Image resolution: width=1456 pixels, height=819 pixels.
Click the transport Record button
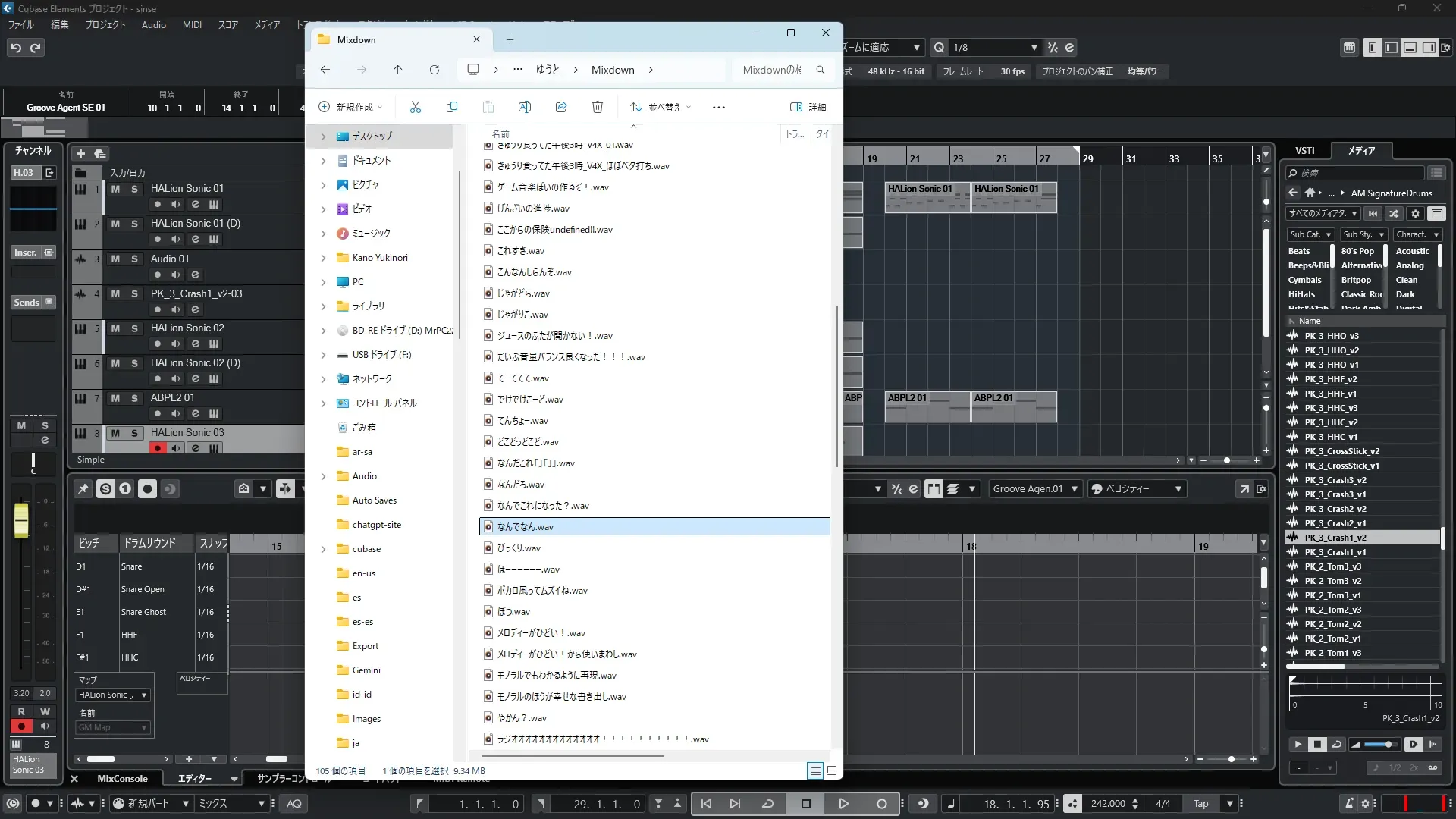[x=881, y=804]
